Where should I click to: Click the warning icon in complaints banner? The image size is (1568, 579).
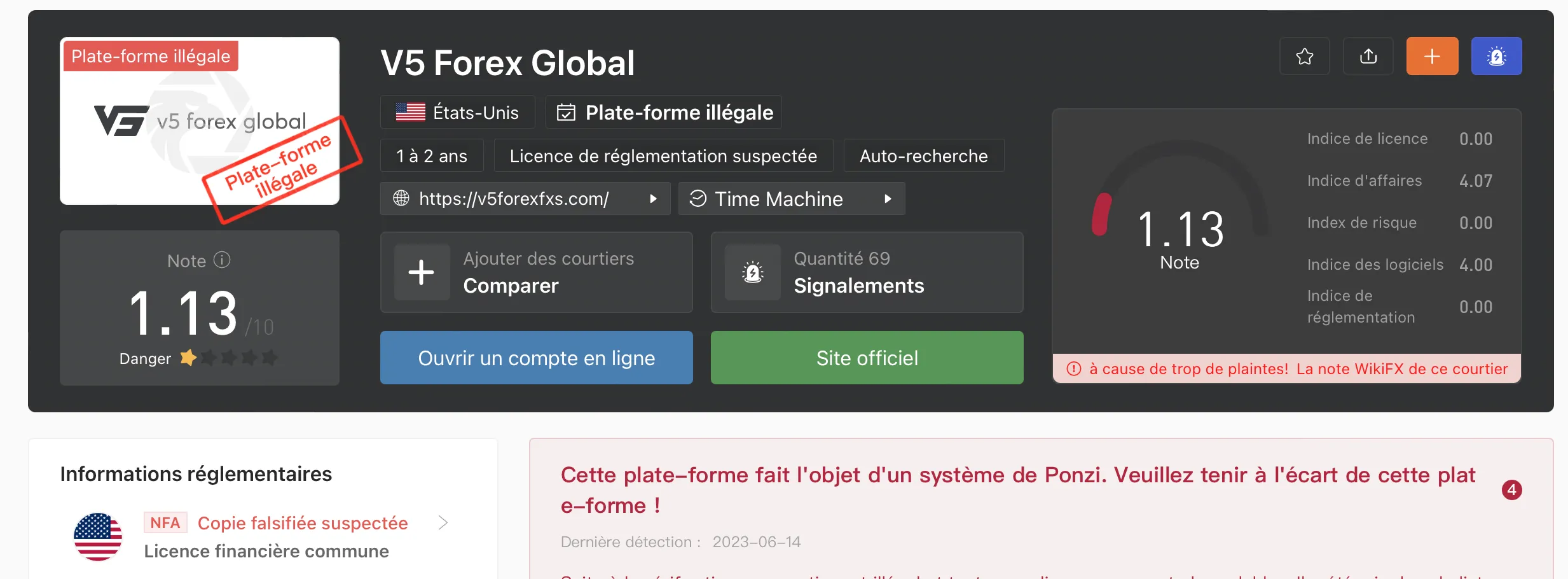1074,369
